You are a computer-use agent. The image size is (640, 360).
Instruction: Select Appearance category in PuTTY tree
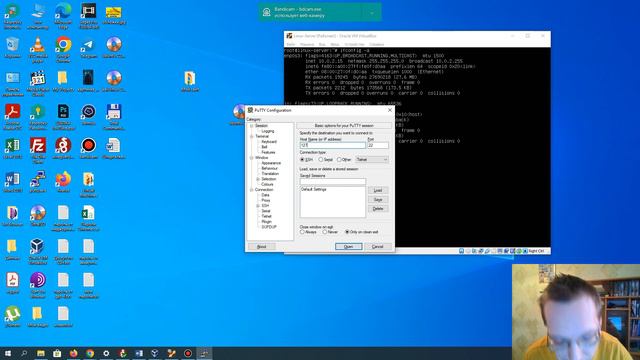click(271, 163)
